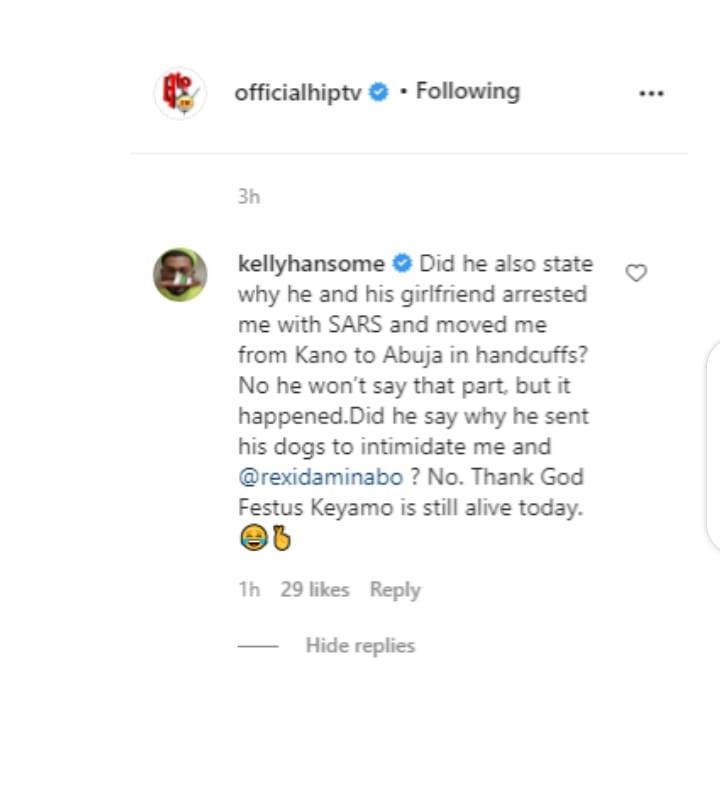This screenshot has width=720, height=806.
Task: Click the officialhiptv verified badge
Action: (x=380, y=93)
